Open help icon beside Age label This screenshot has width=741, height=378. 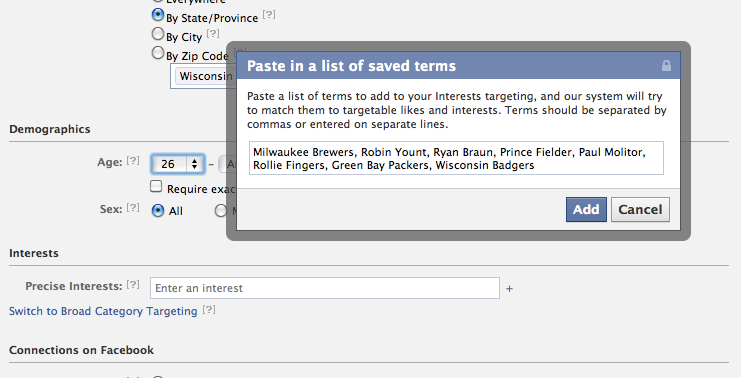133,160
